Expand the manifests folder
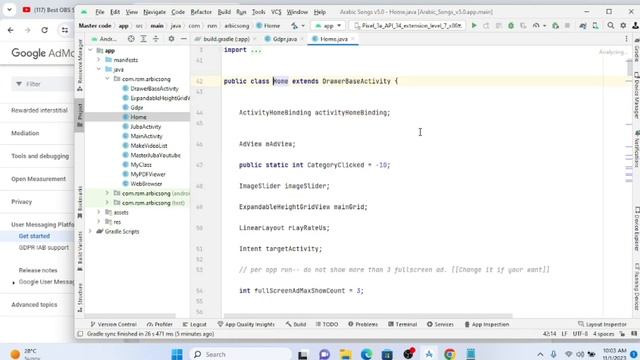This screenshot has height=360, width=640. point(99,60)
